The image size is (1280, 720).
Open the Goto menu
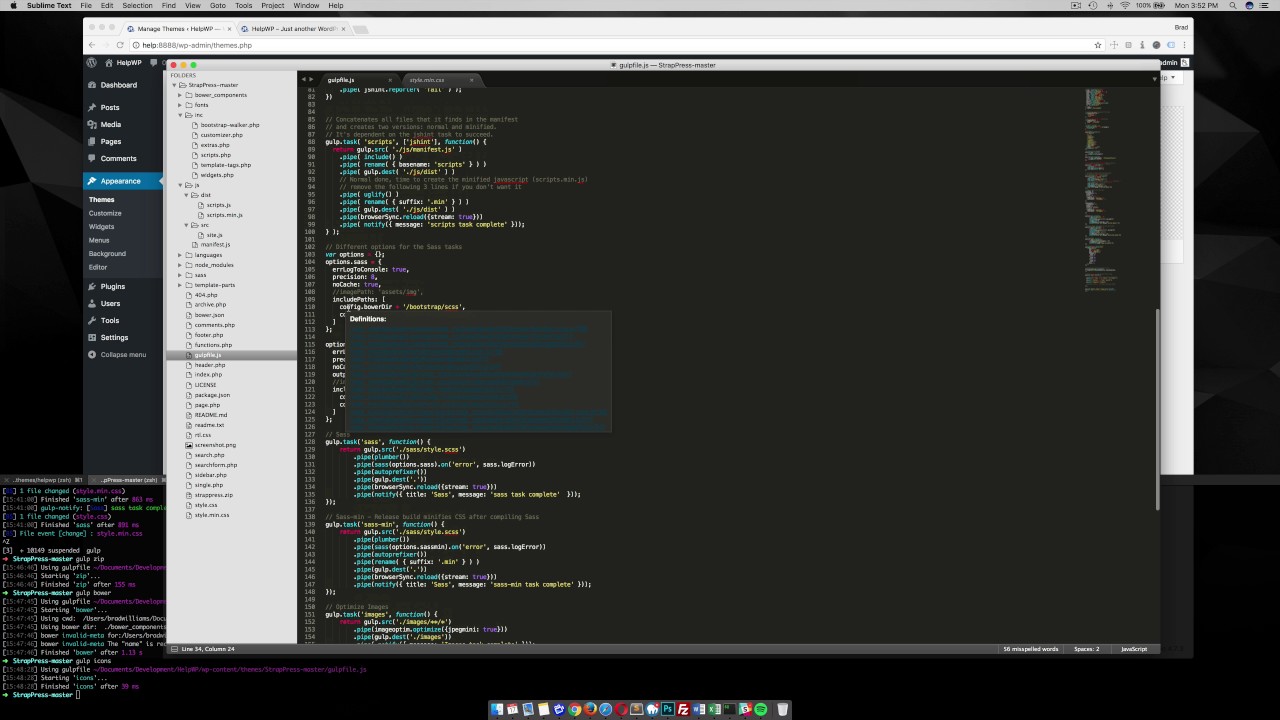click(217, 6)
